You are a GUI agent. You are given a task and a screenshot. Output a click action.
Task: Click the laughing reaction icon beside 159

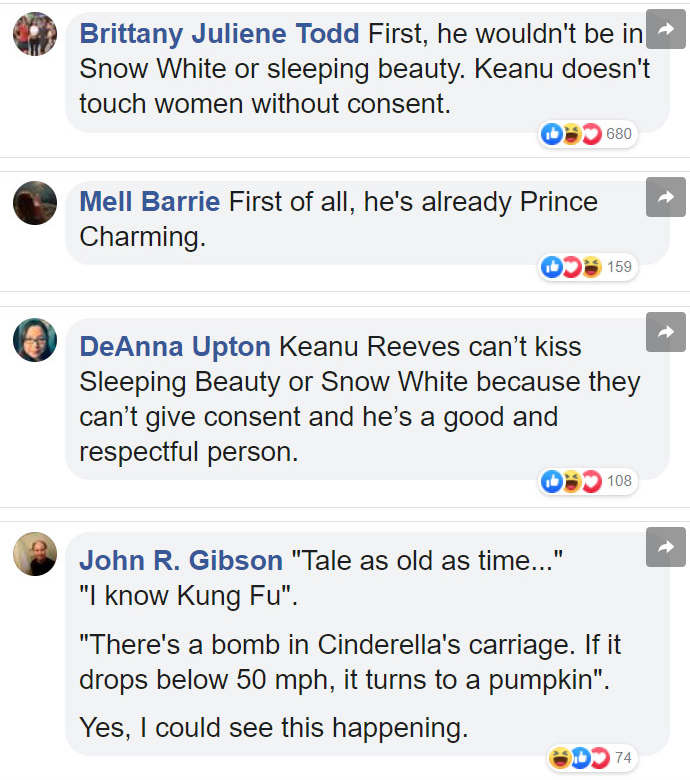tap(592, 267)
